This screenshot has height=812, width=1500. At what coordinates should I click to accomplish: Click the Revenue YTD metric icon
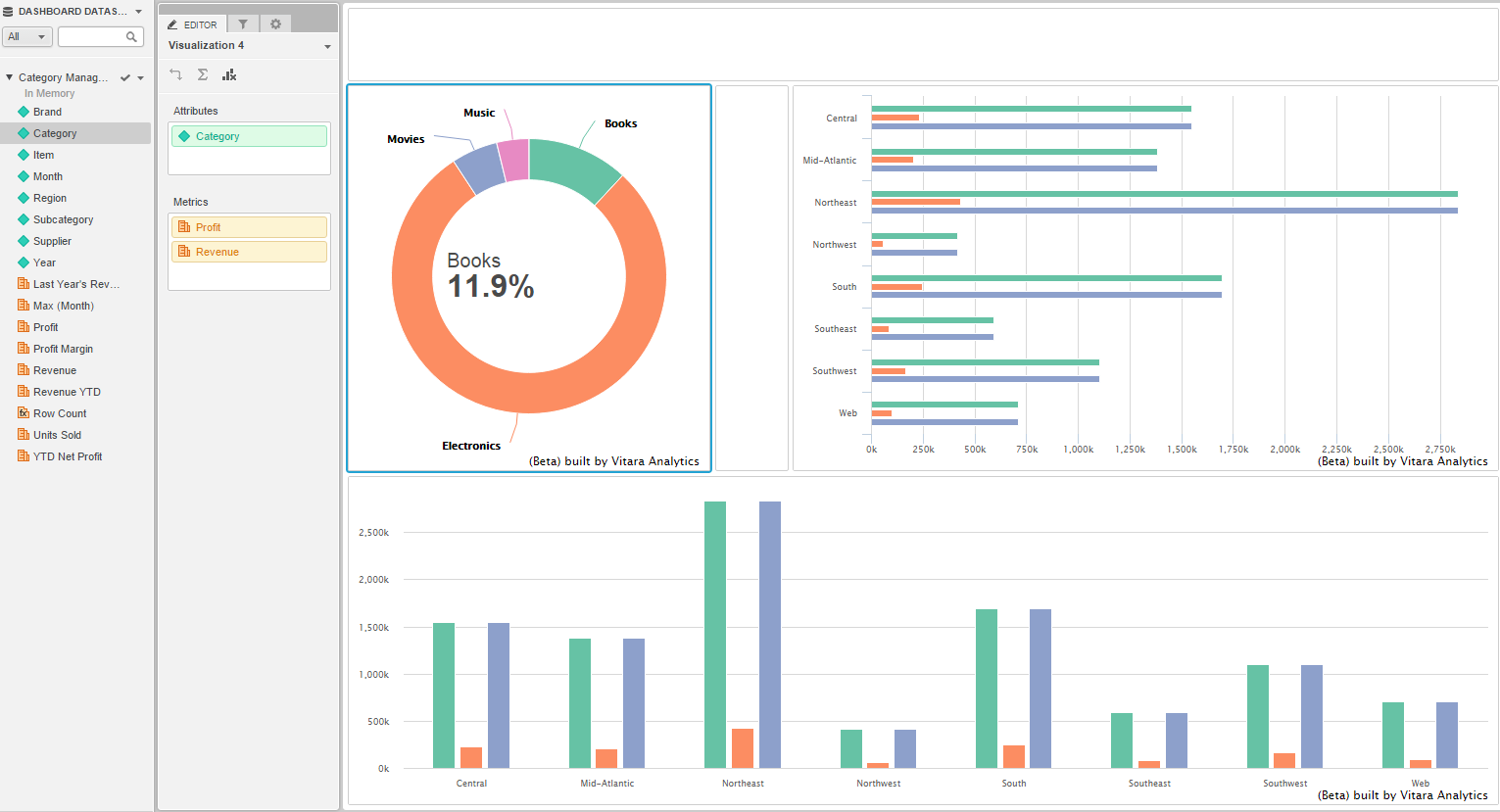click(24, 392)
